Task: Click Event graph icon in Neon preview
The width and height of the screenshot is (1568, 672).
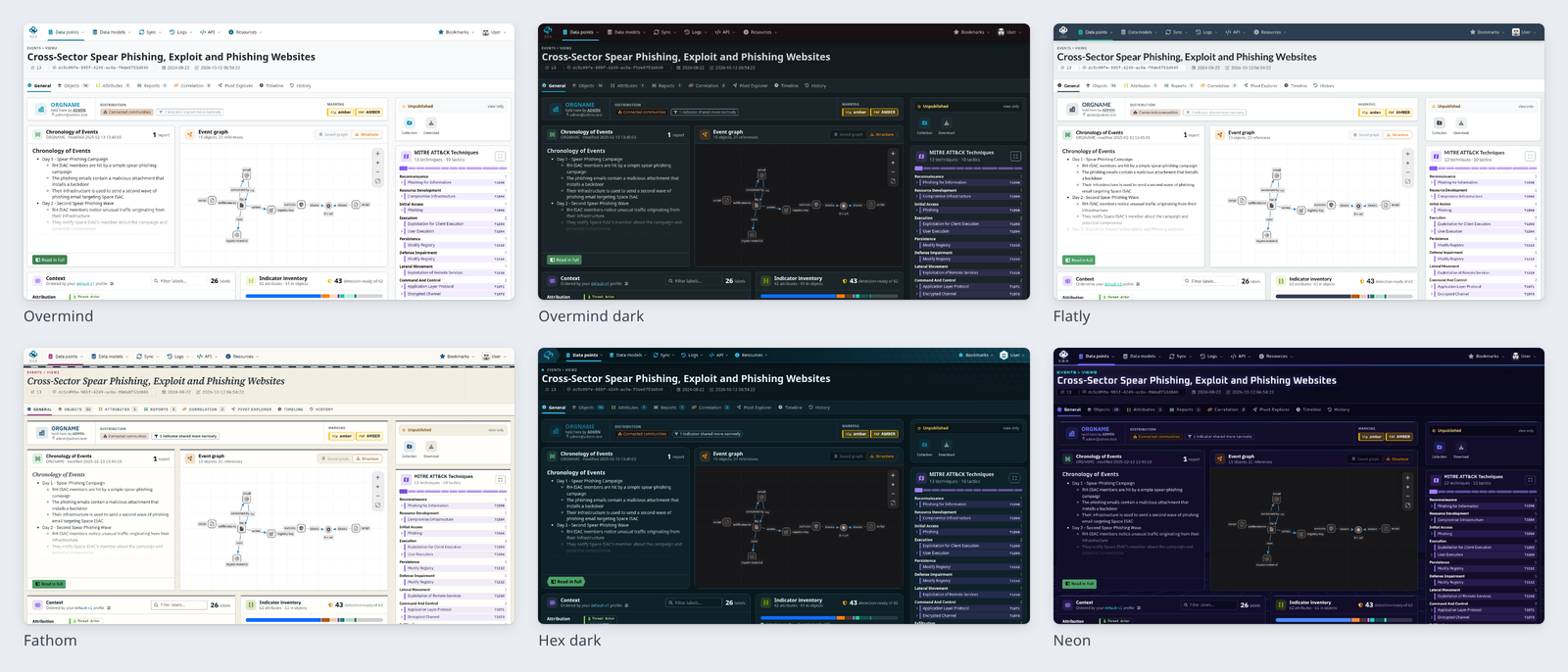Action: tap(1220, 457)
